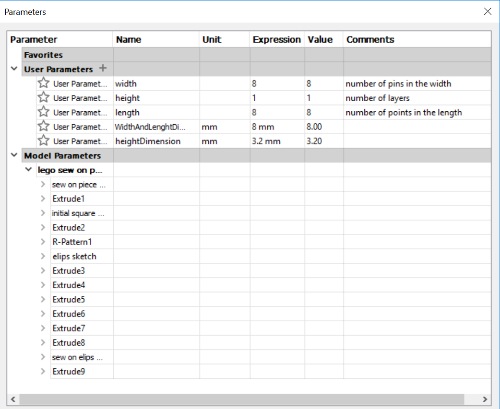
Task: Select the R-Pattern1 tree item
Action: (x=72, y=242)
